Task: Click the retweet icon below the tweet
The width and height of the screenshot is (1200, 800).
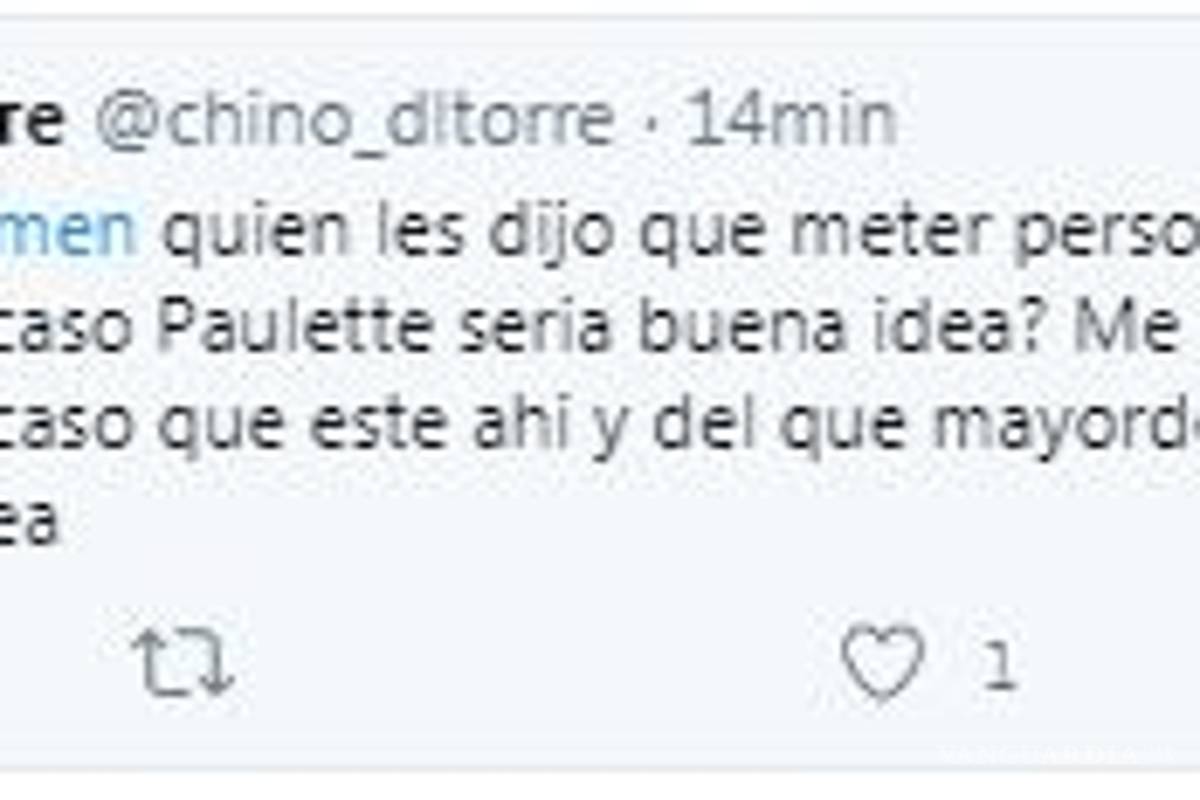Action: point(183,662)
